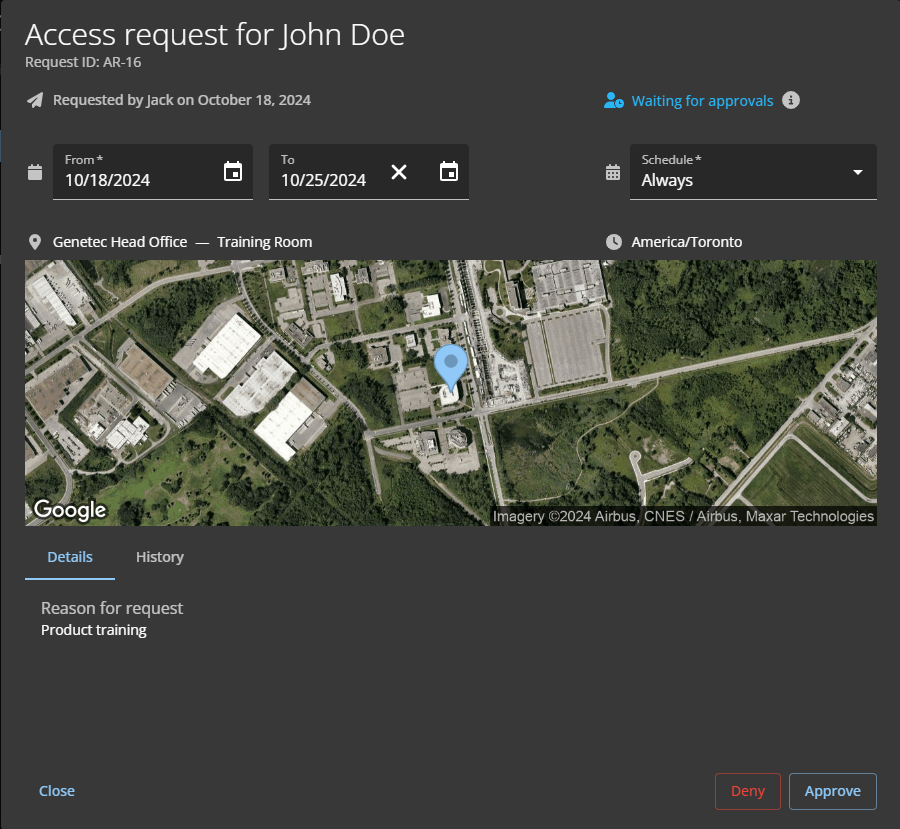This screenshot has width=900, height=829.
Task: Select the 'Always' schedule value
Action: (x=667, y=180)
